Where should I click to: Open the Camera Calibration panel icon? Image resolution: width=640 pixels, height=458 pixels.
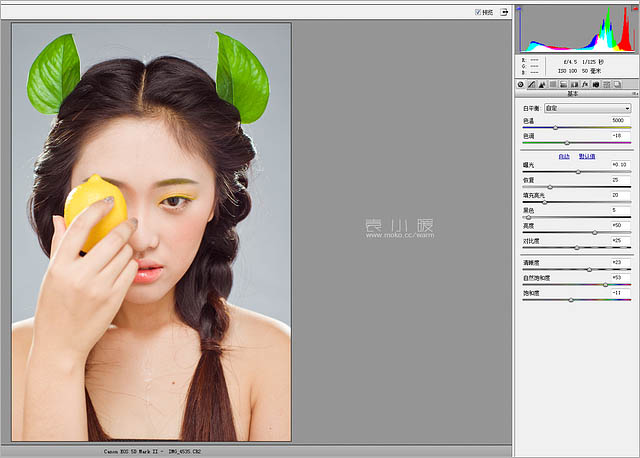point(596,84)
